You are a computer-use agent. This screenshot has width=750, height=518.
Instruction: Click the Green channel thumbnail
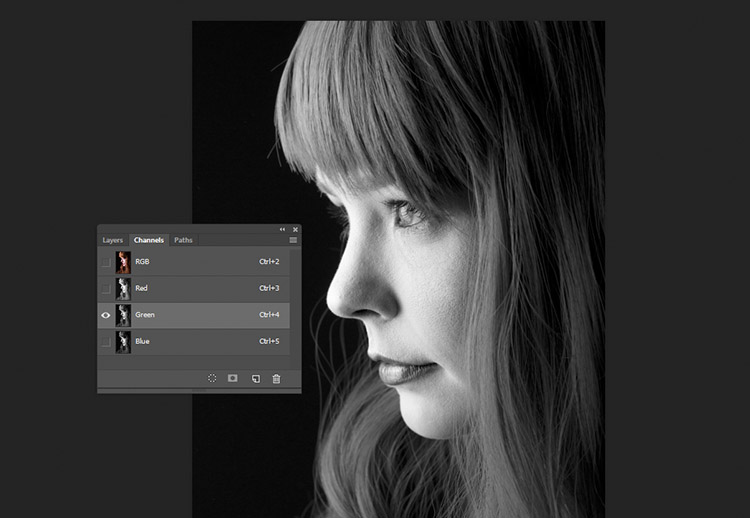point(123,315)
